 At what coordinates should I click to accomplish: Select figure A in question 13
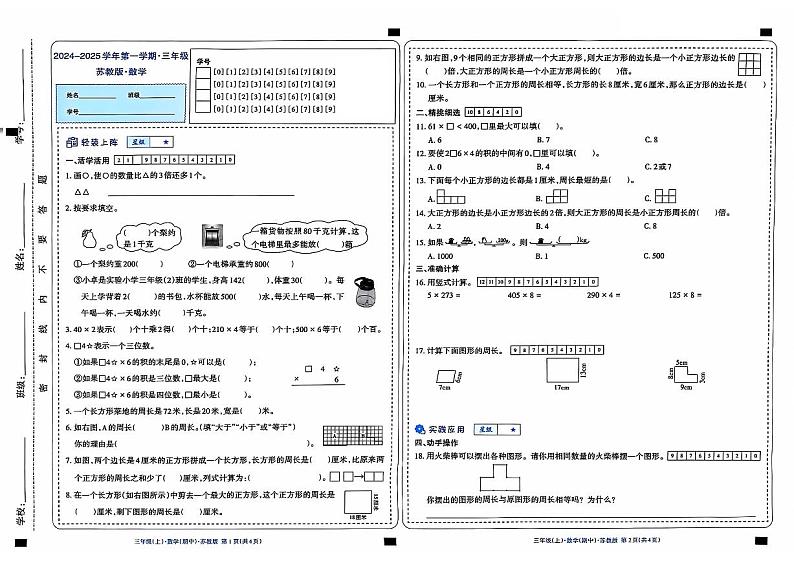coord(450,196)
